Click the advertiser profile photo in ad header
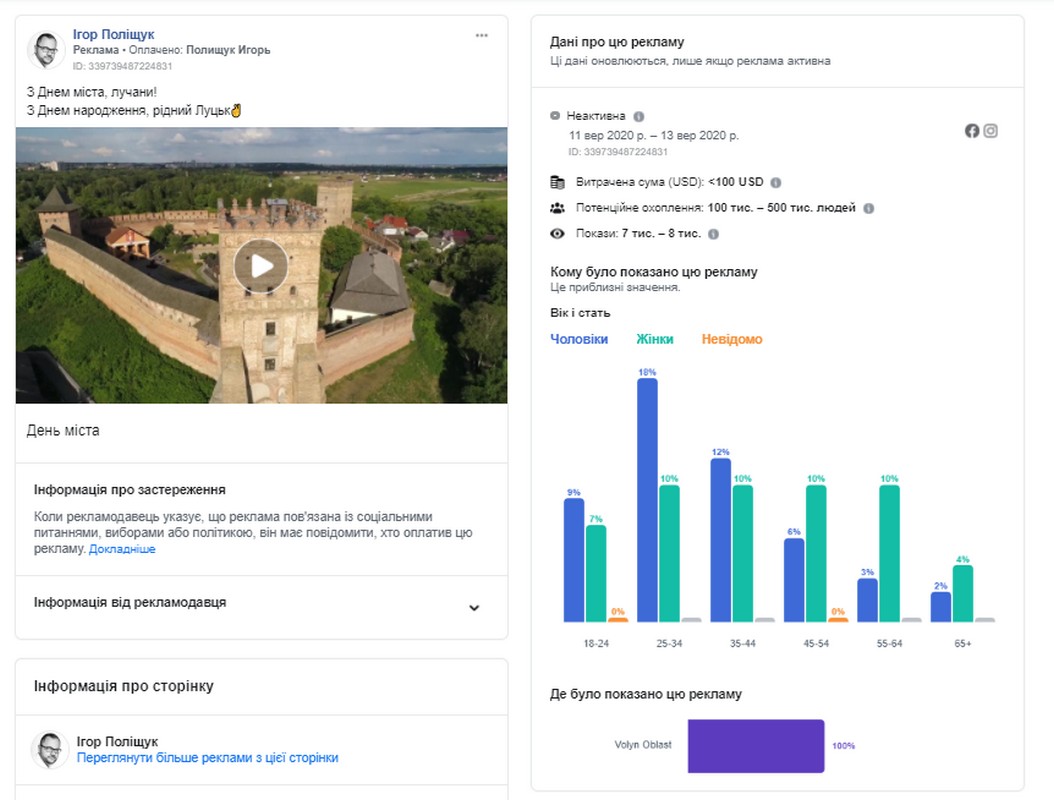 click(x=47, y=49)
